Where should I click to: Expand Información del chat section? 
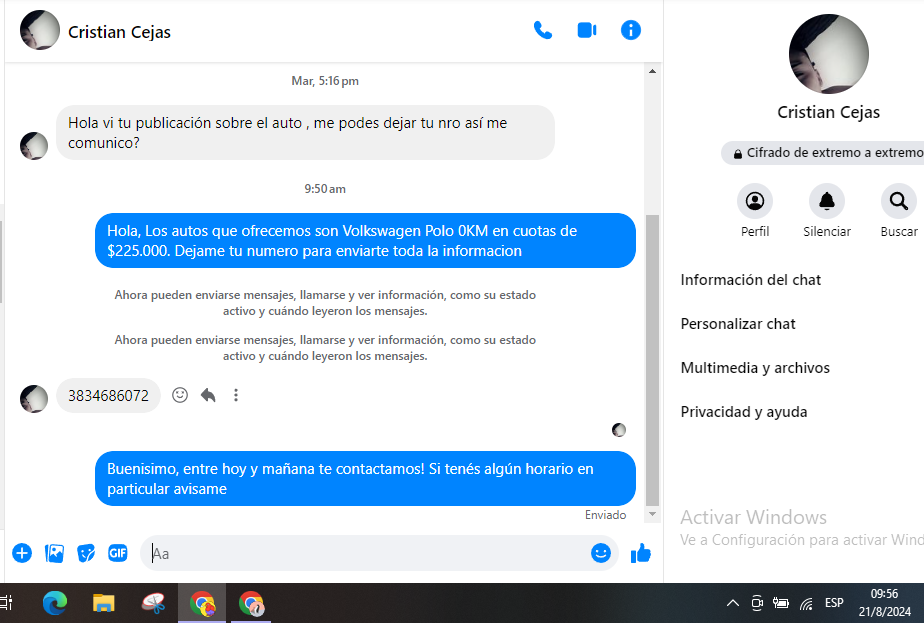[x=750, y=280]
